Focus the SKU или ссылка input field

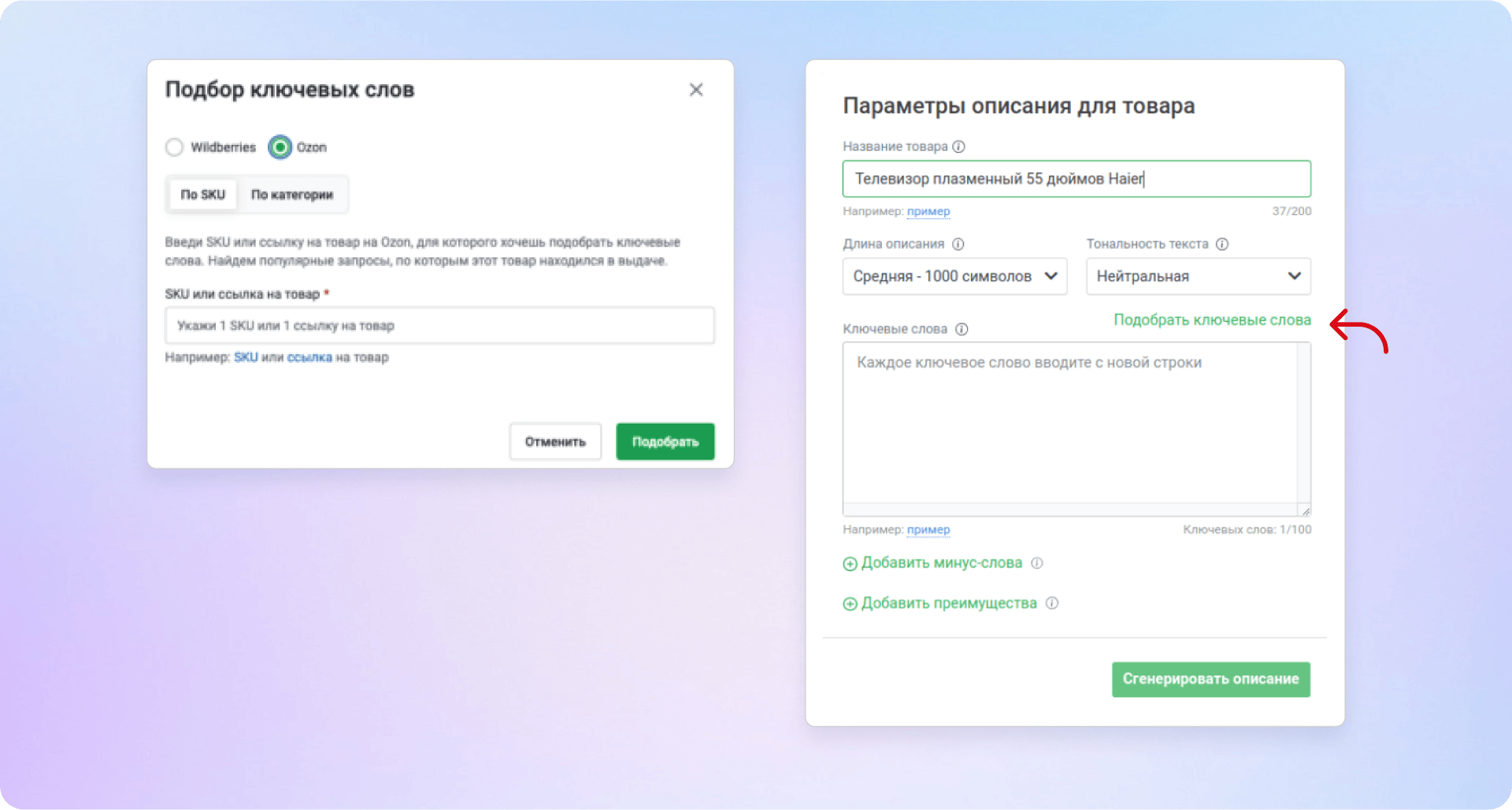(439, 325)
